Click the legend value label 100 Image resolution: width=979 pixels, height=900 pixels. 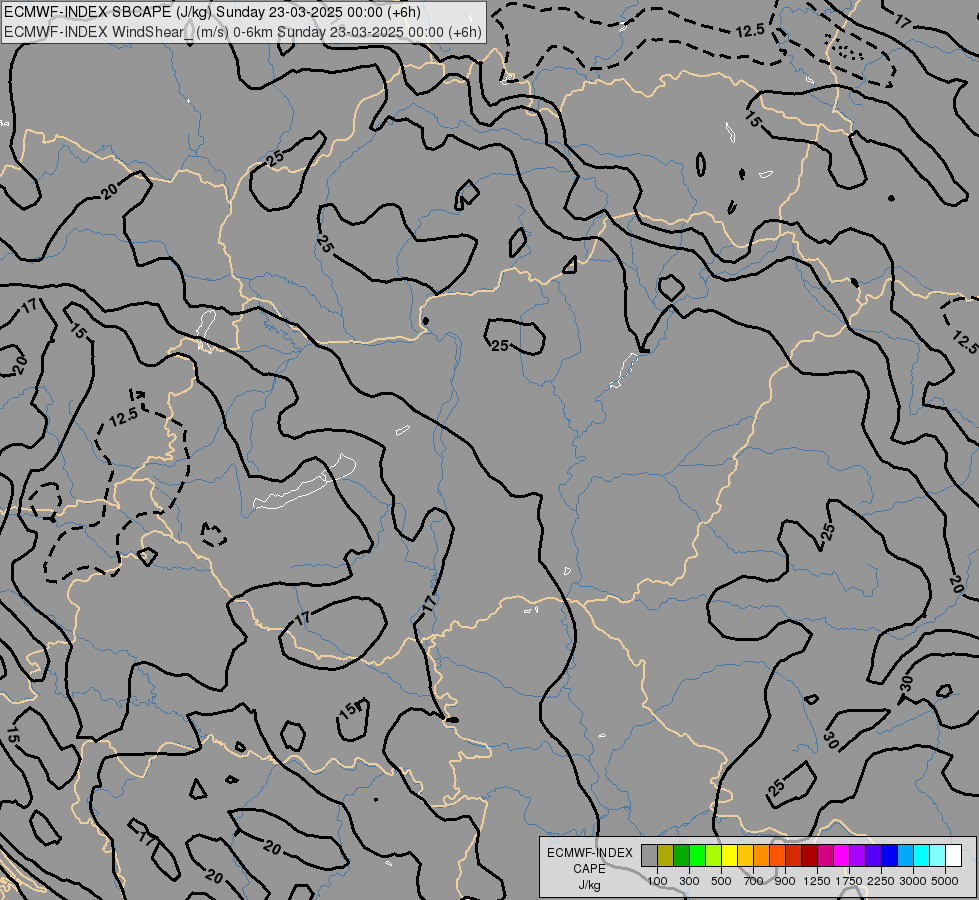click(x=657, y=881)
